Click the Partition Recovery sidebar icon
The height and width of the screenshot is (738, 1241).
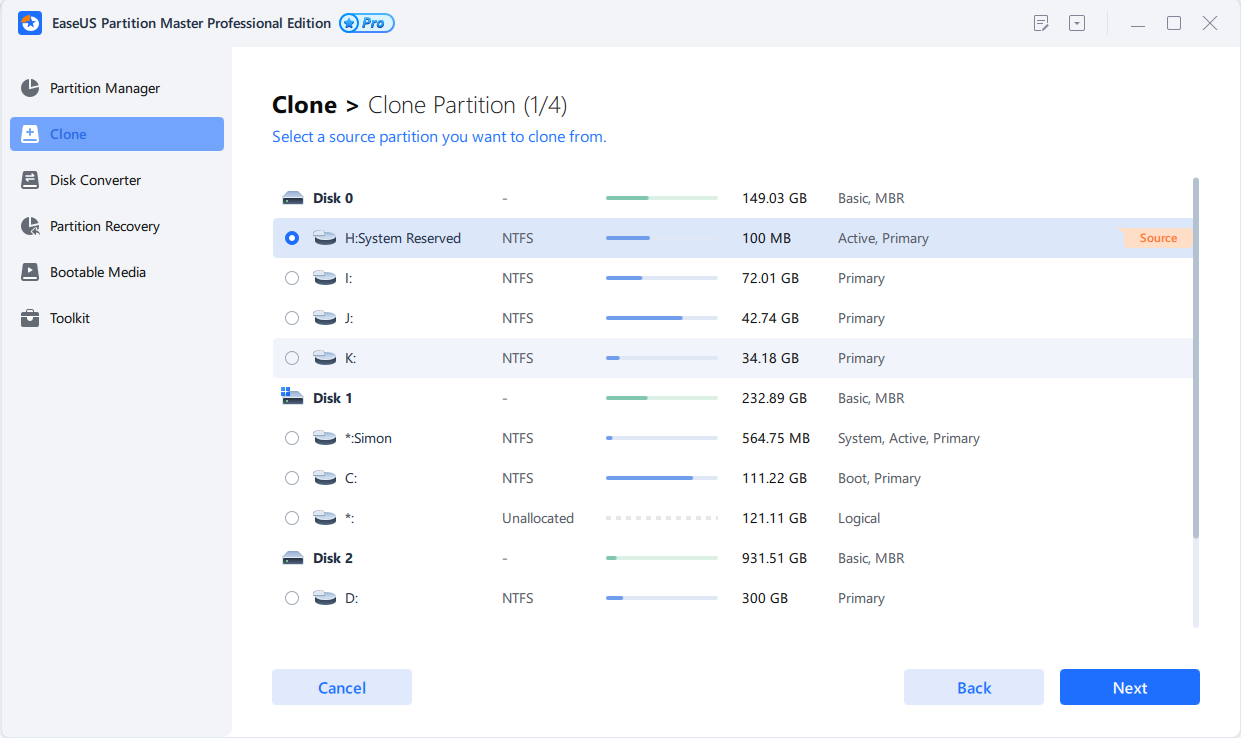coord(30,226)
